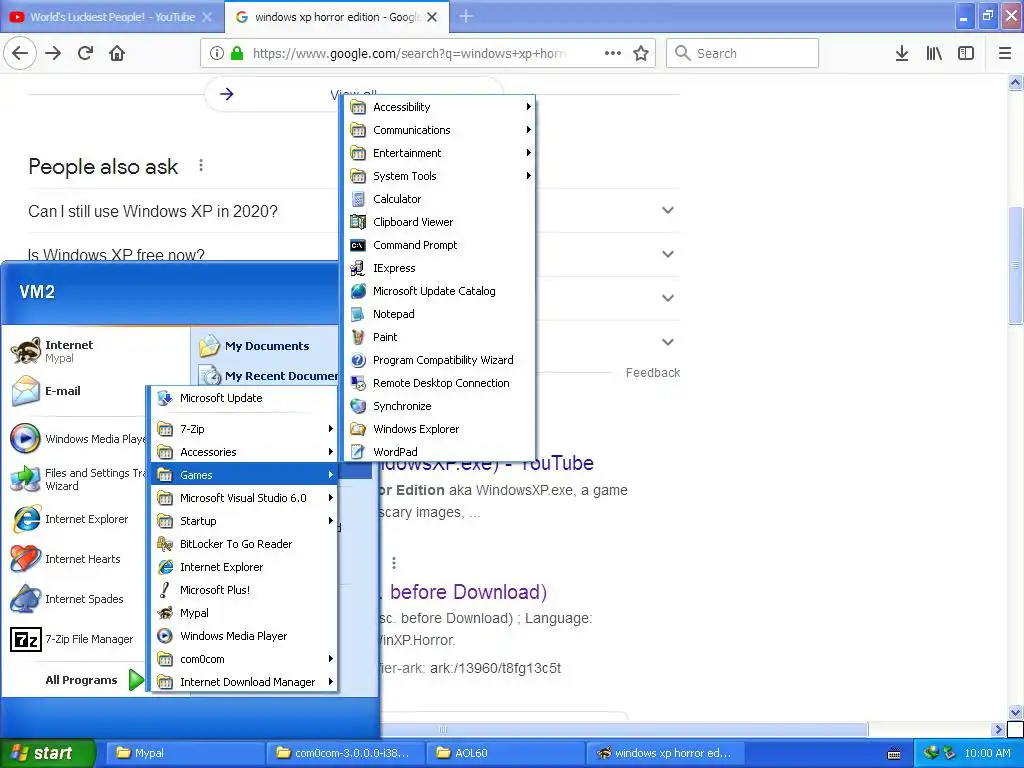Viewport: 1024px width, 768px height.
Task: Click the page vertical scrollbar thumb
Action: click(x=1015, y=265)
